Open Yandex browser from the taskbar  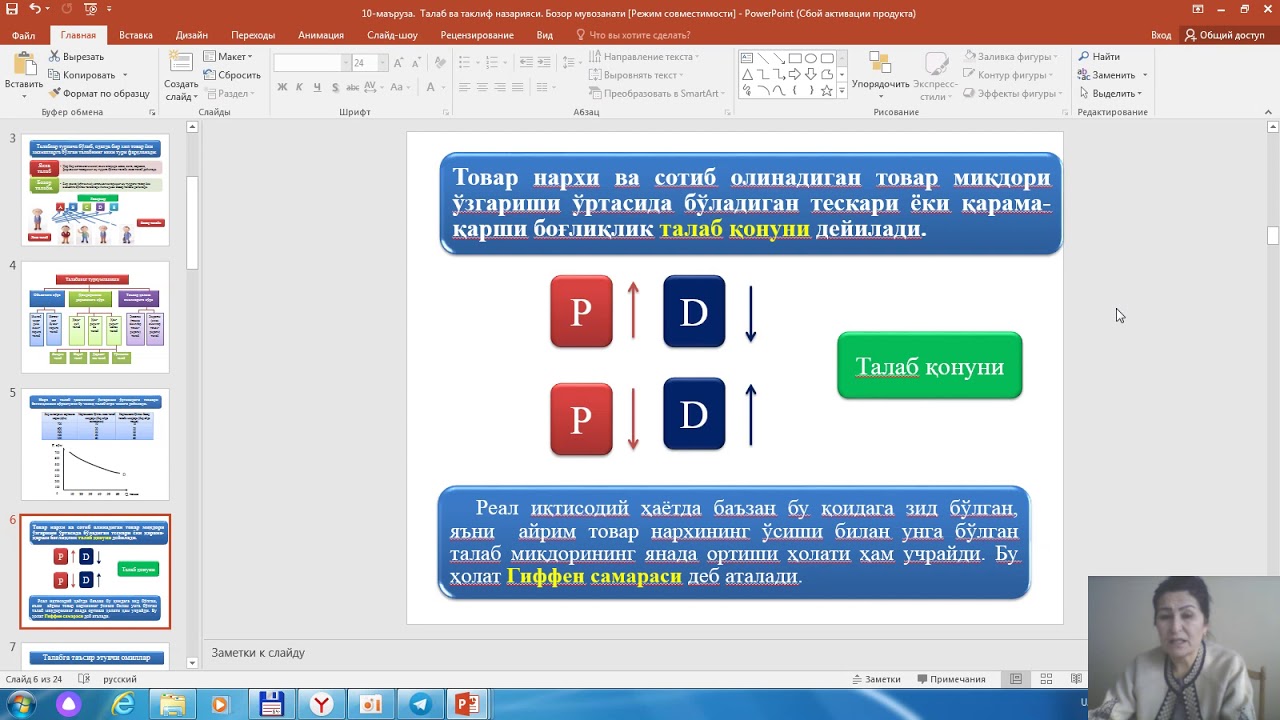tap(321, 705)
